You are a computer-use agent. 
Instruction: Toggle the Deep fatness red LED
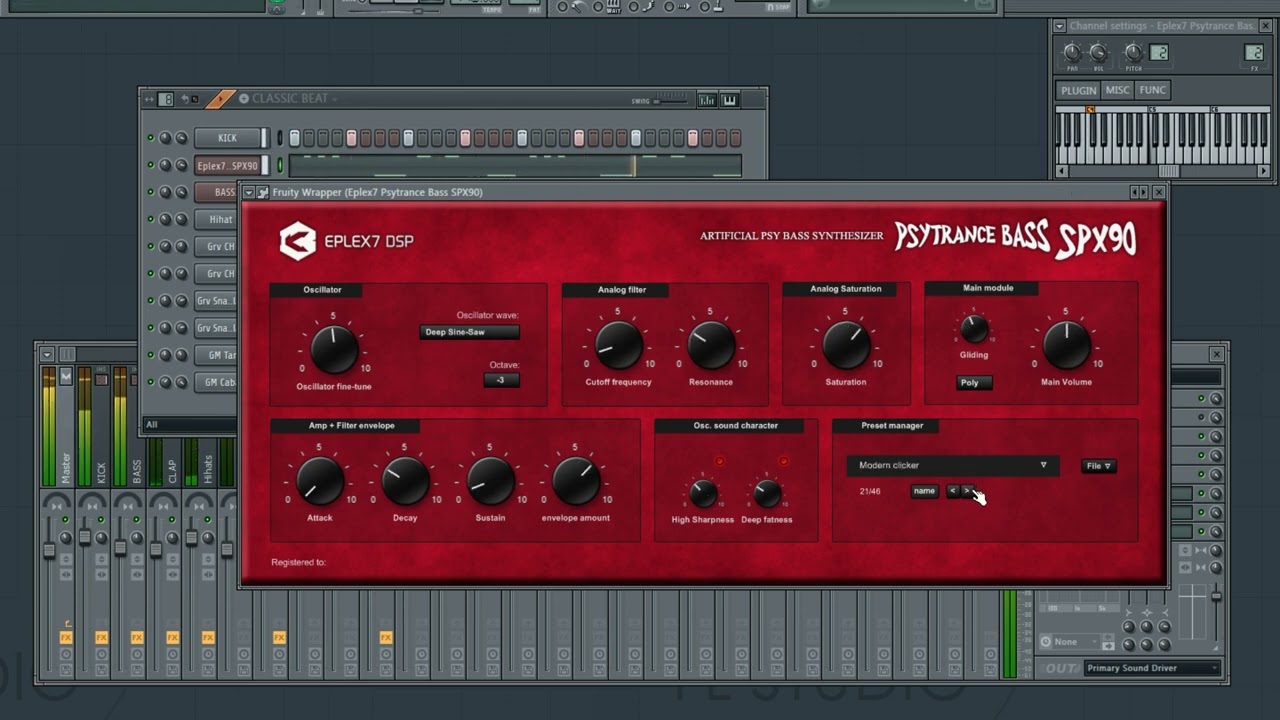(x=783, y=461)
